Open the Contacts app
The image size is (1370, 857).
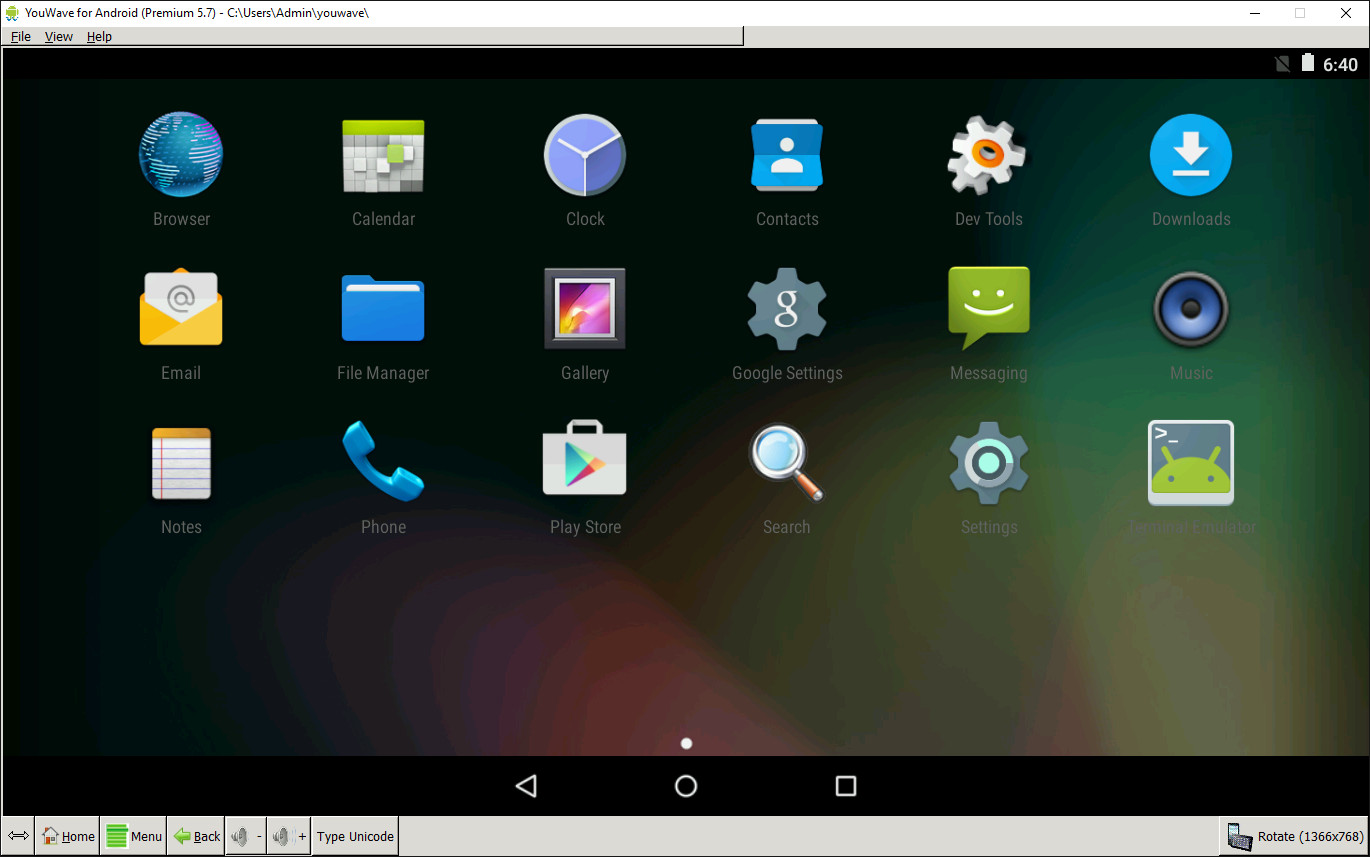click(x=787, y=155)
